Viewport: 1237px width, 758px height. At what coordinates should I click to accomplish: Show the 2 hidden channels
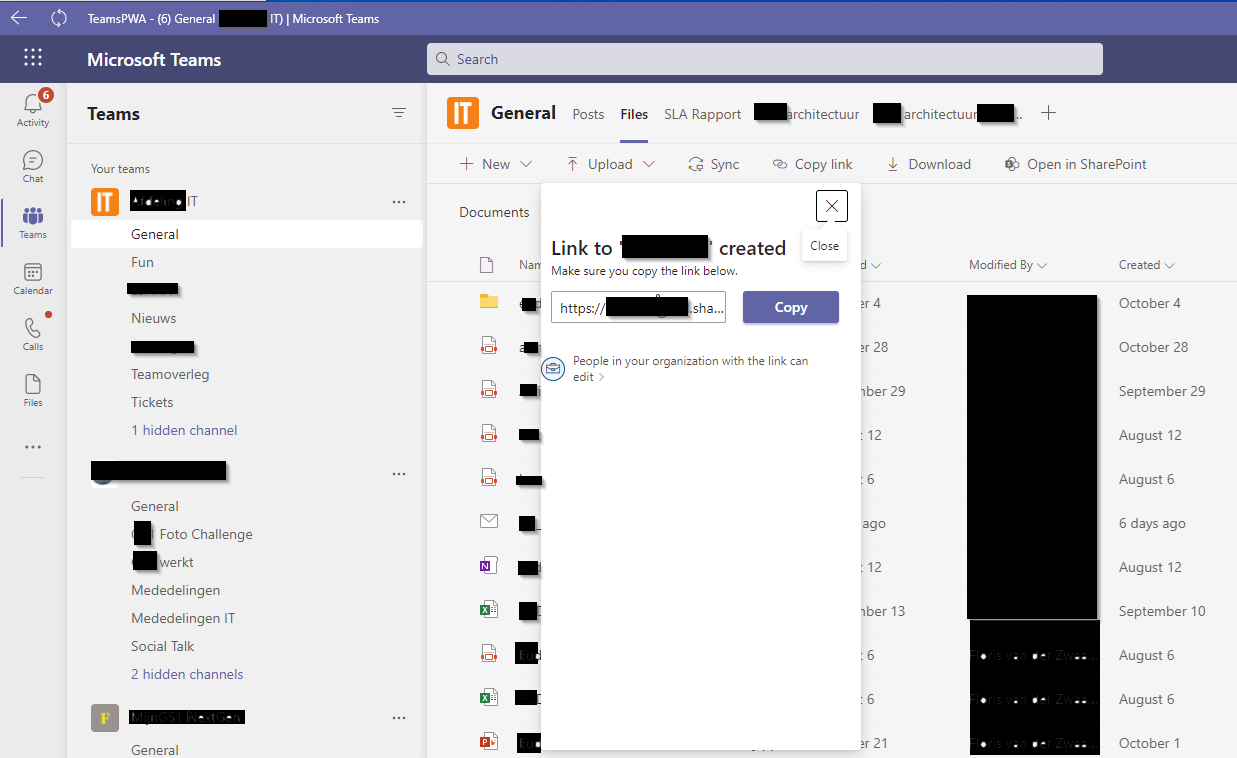(x=187, y=674)
